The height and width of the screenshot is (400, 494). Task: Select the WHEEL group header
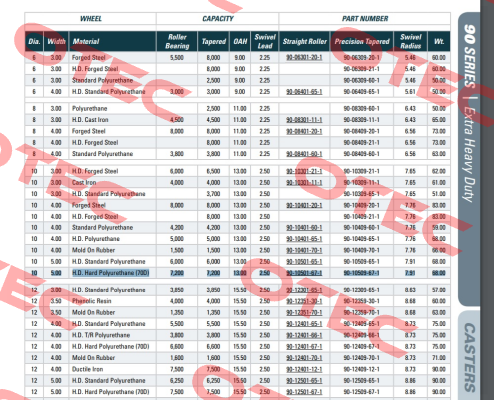click(x=91, y=19)
